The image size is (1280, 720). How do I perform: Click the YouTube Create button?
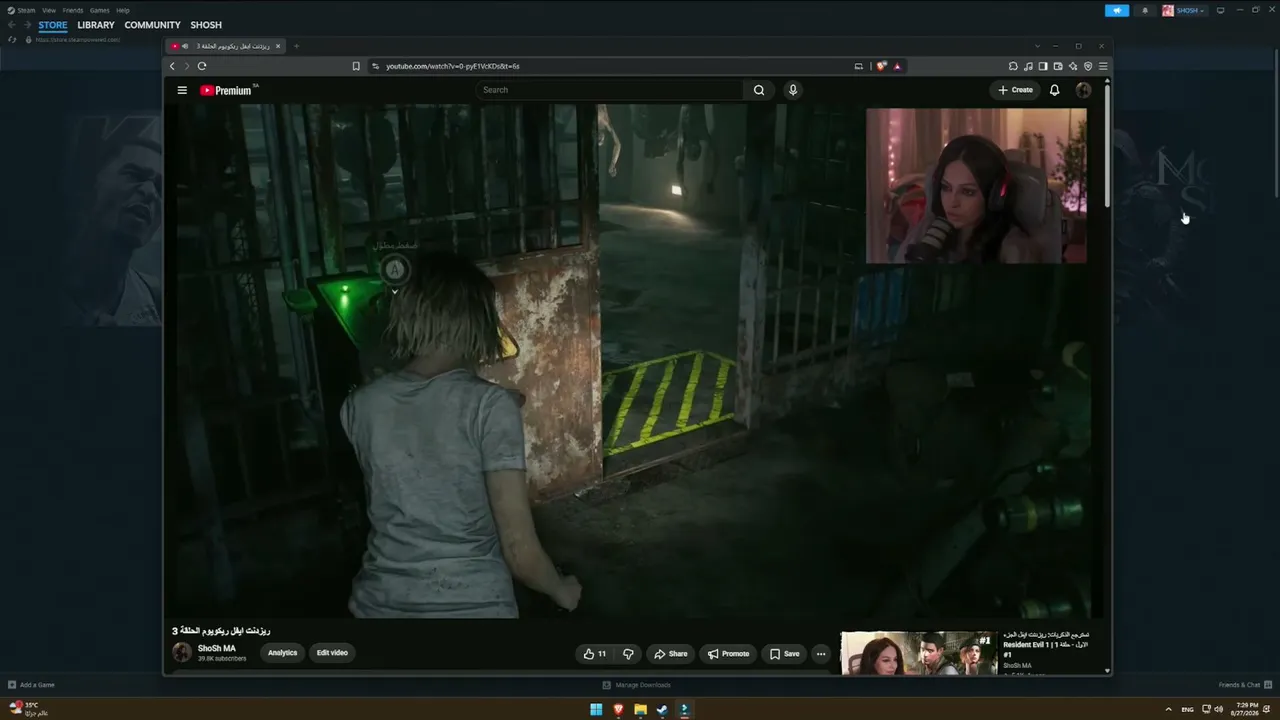tap(1015, 90)
